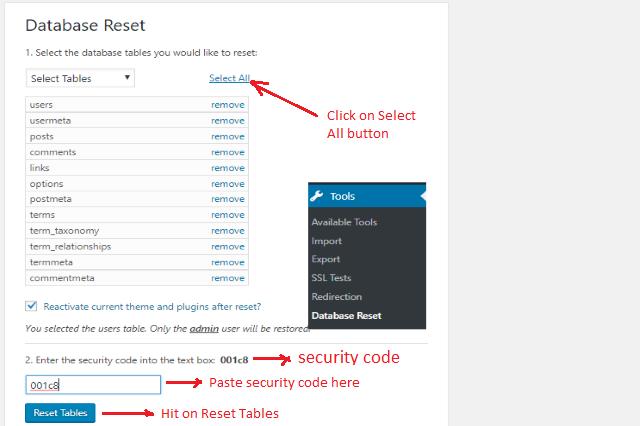Open the Select Tables dropdown
This screenshot has height=426, width=640.
tap(80, 78)
